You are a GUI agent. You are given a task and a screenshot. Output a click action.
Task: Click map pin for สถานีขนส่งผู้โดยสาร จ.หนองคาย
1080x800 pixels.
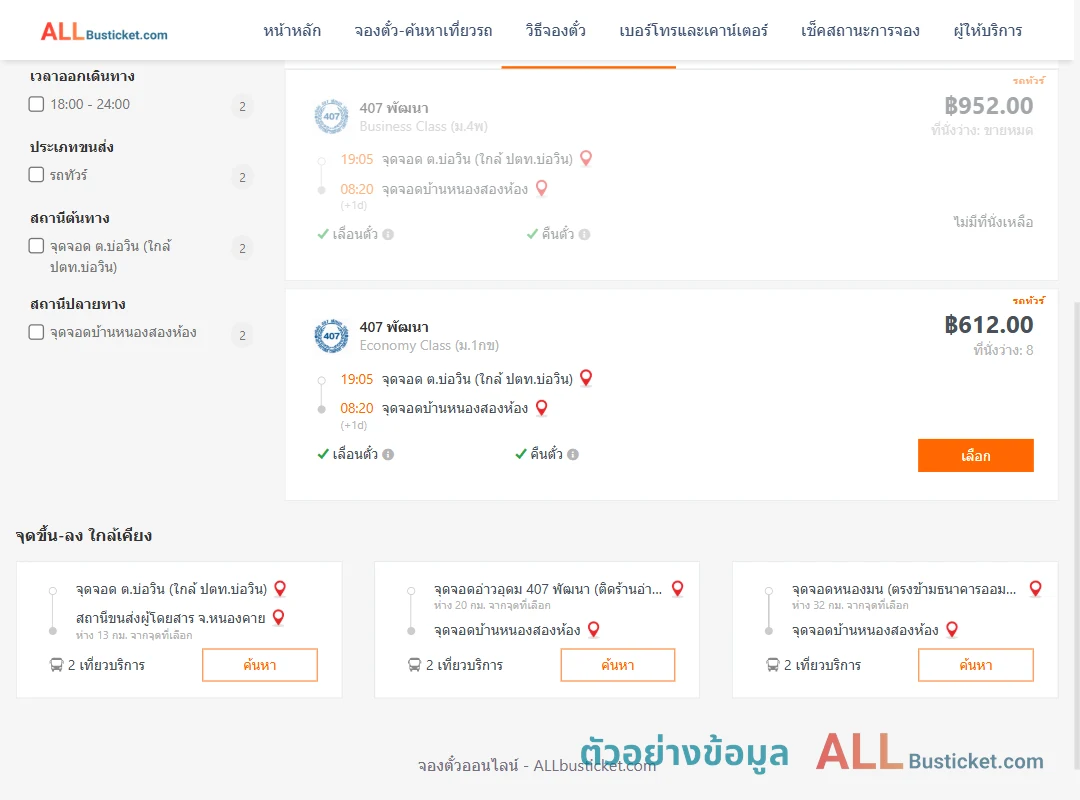coord(279,617)
